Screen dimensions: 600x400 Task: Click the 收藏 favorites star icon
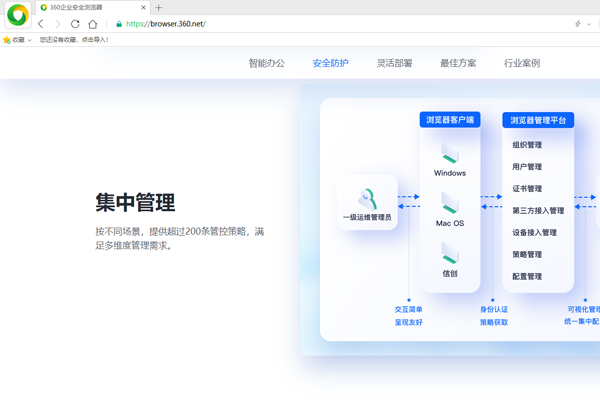(x=7, y=40)
